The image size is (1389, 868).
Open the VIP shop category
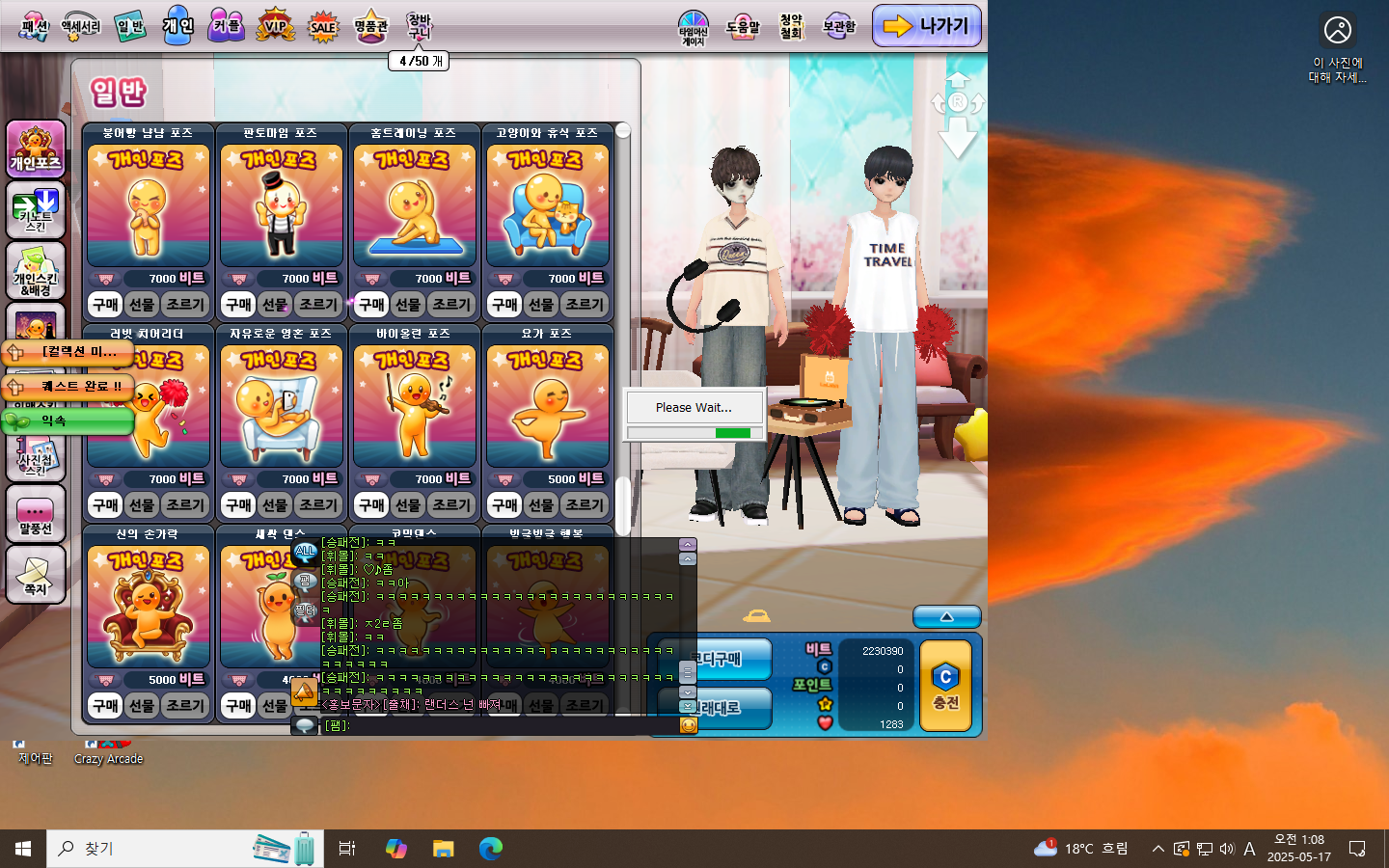(x=275, y=27)
